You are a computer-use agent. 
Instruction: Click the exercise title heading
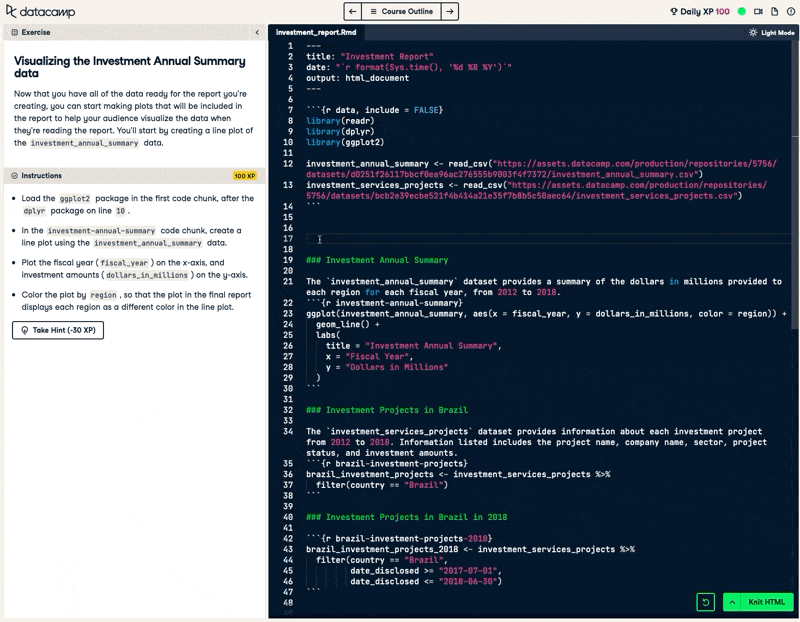130,67
